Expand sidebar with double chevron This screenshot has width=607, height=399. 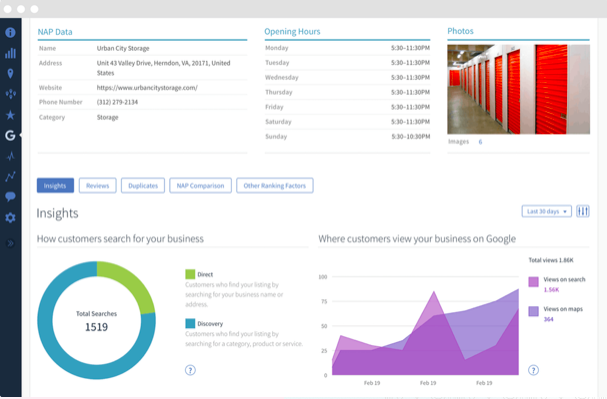(10, 243)
